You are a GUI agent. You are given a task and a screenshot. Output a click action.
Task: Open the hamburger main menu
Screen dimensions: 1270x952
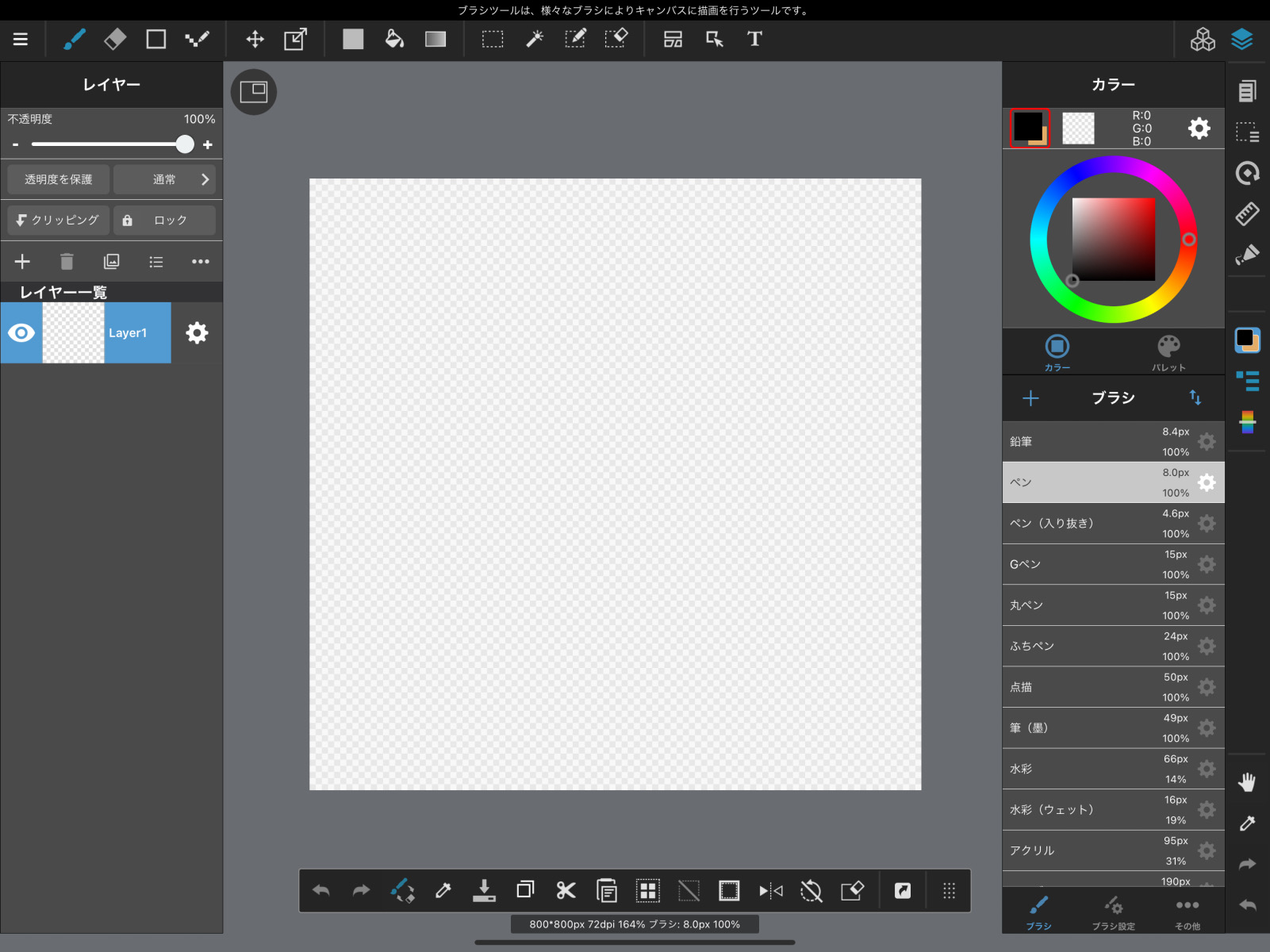coord(21,39)
